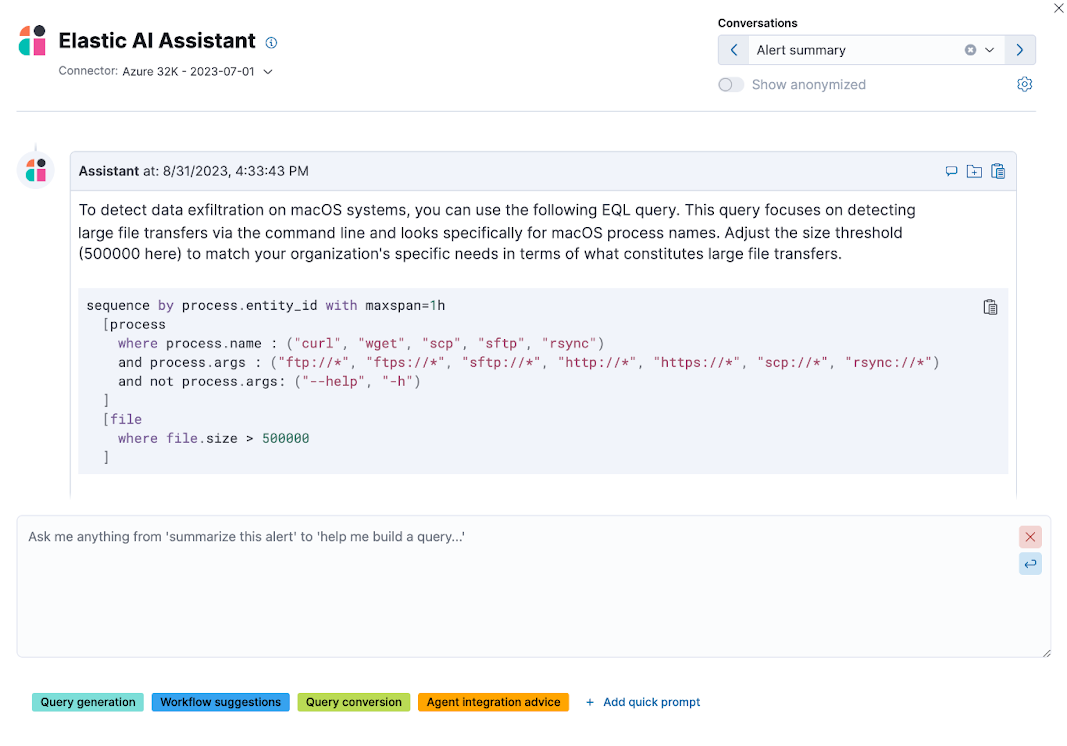
Task: Copy the EQL code block
Action: 990,308
